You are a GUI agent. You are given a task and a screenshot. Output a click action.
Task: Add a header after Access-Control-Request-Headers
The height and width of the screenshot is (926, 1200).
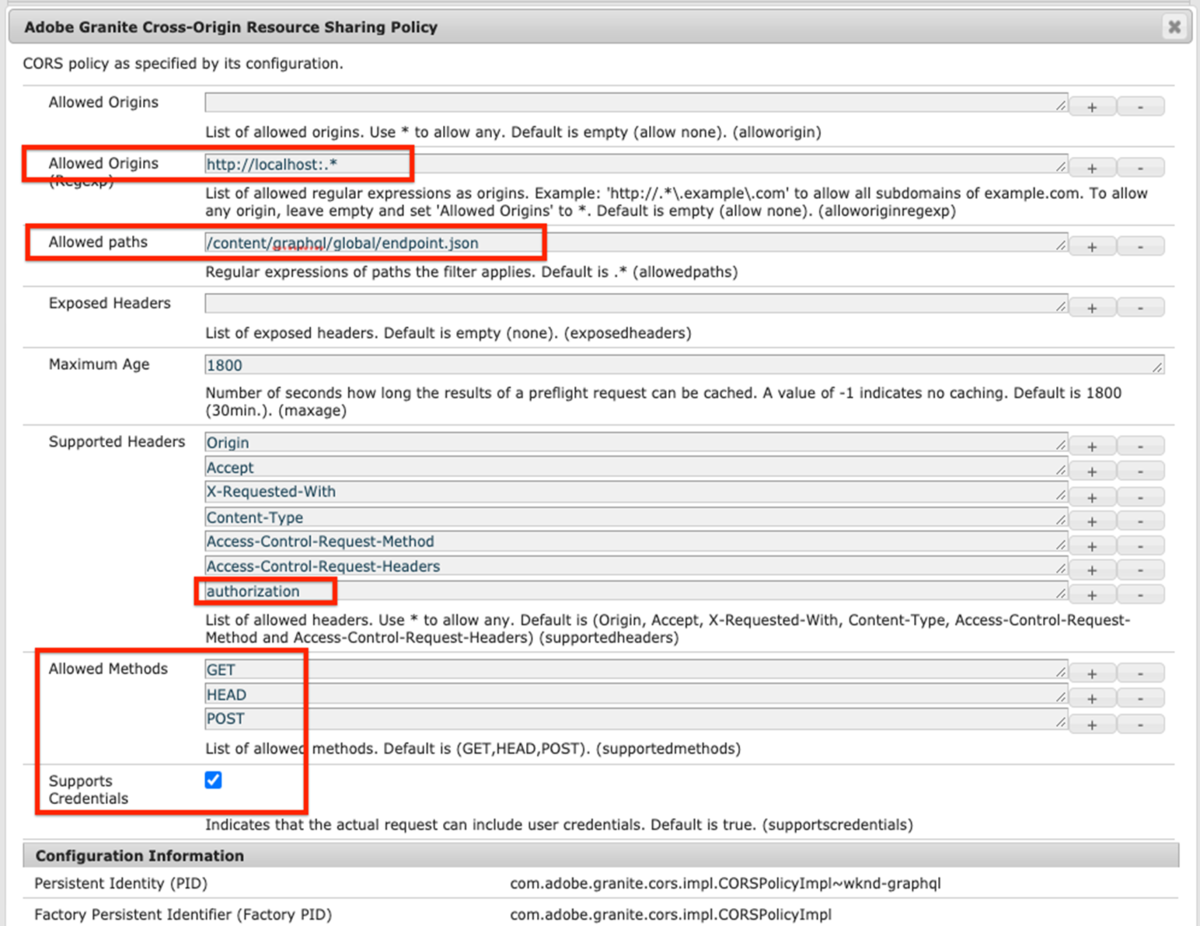pyautogui.click(x=1092, y=570)
